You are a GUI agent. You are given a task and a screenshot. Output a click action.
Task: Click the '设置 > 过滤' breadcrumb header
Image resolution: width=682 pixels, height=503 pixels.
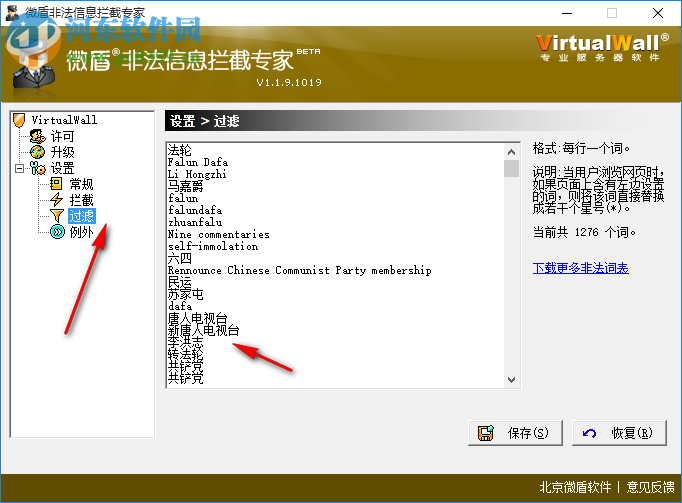point(204,121)
